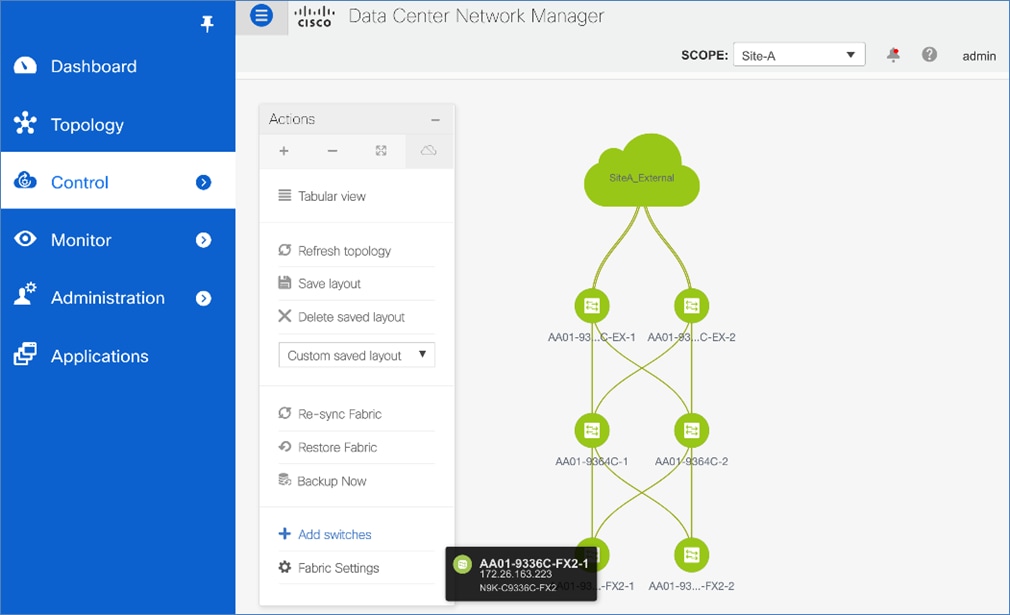Viewport: 1010px width, 615px height.
Task: Select the AA01-93...C-EX-1 switch node
Action: [591, 305]
